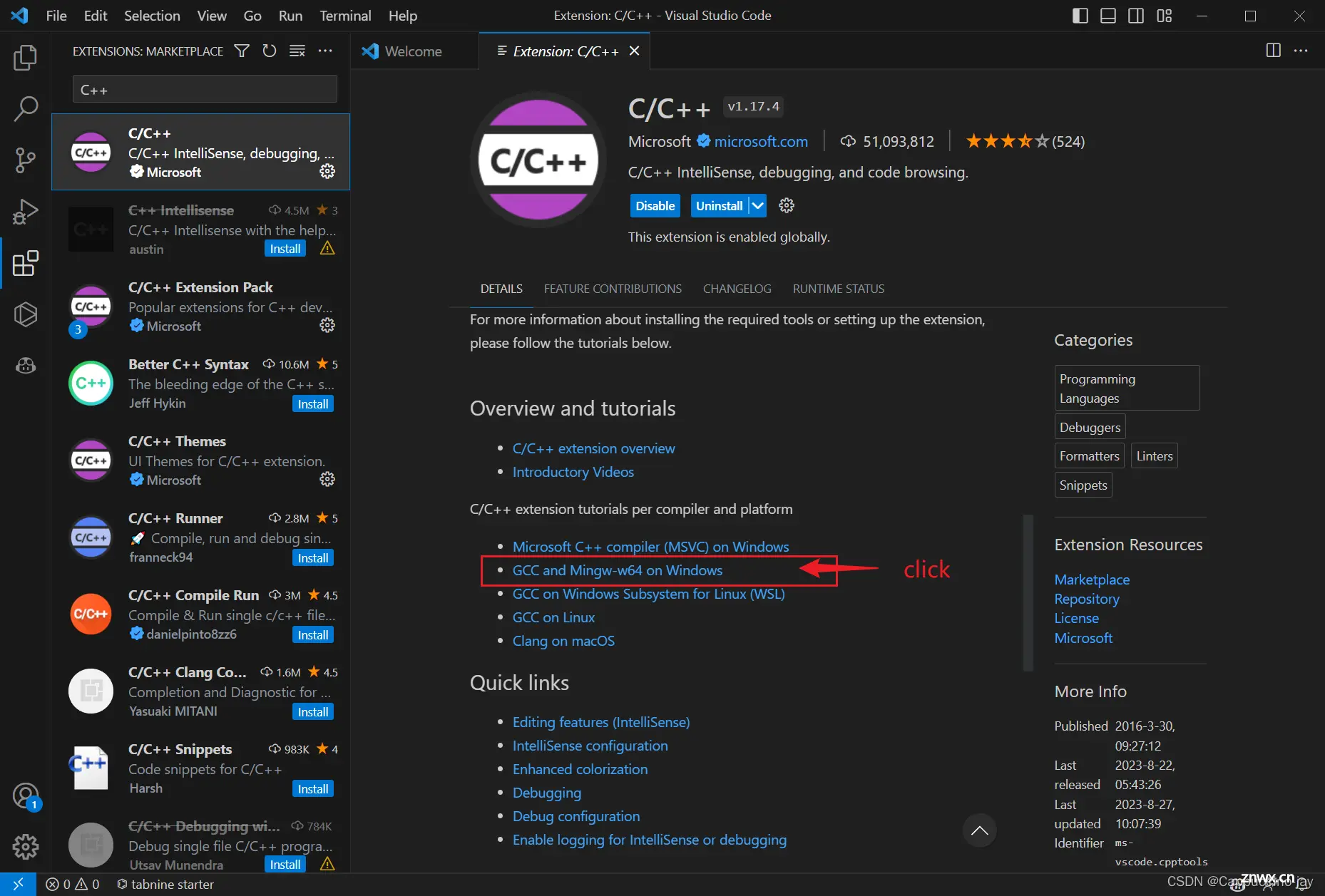Screen dimensions: 1325x896
Task: Open the Accounts menu icon
Action: click(26, 796)
